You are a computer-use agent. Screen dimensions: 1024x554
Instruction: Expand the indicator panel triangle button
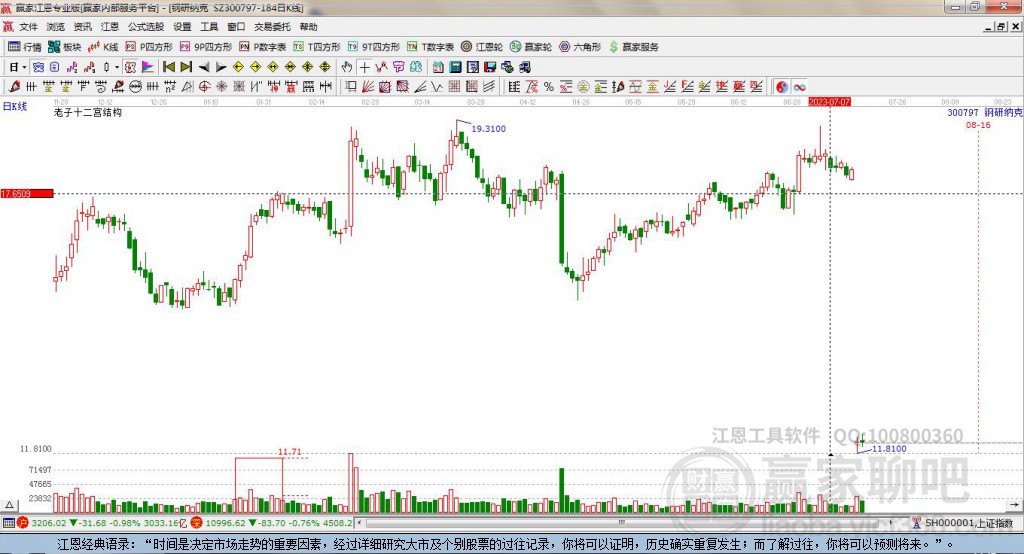pyautogui.click(x=9, y=505)
